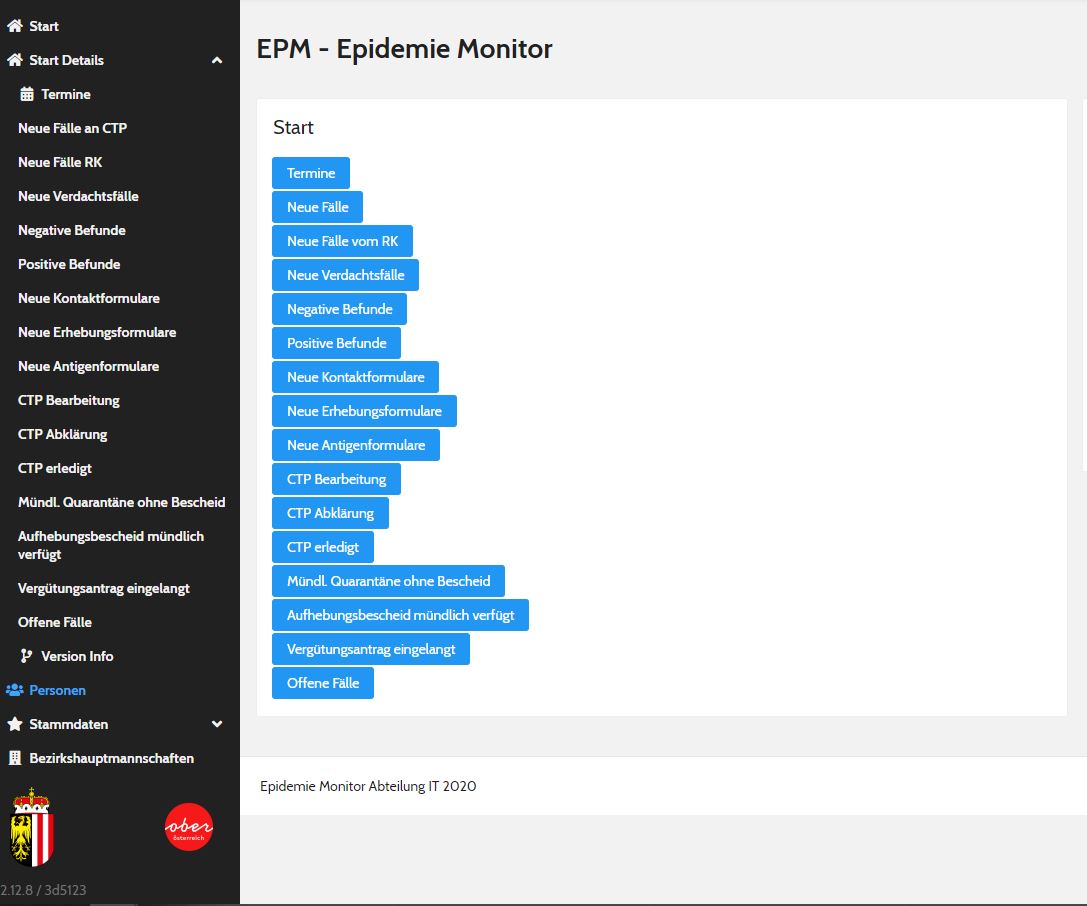Click the blue CTP Bearbeitung button

336,479
